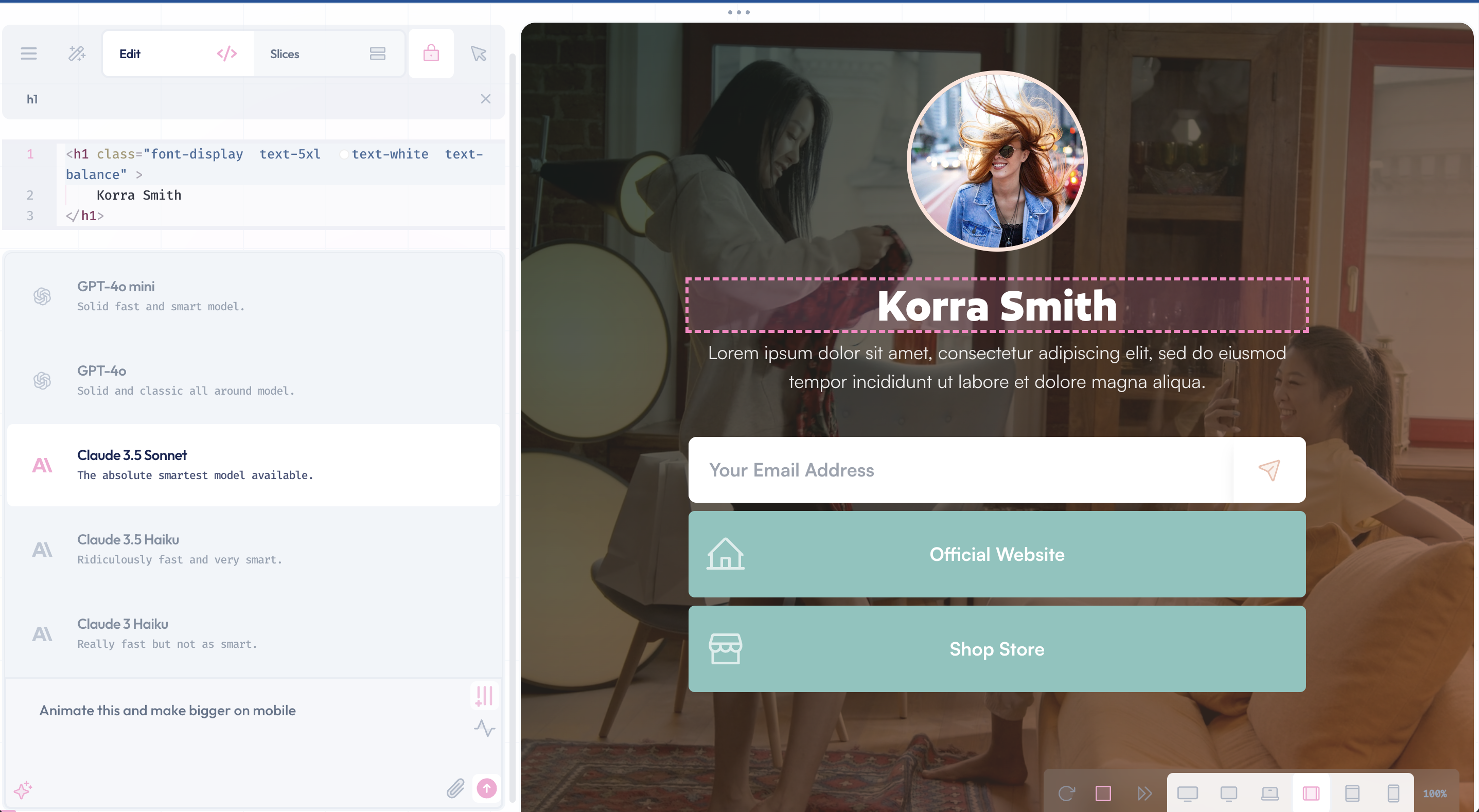1479x812 pixels.
Task: Click the sparkle AI icon
Action: [x=23, y=789]
